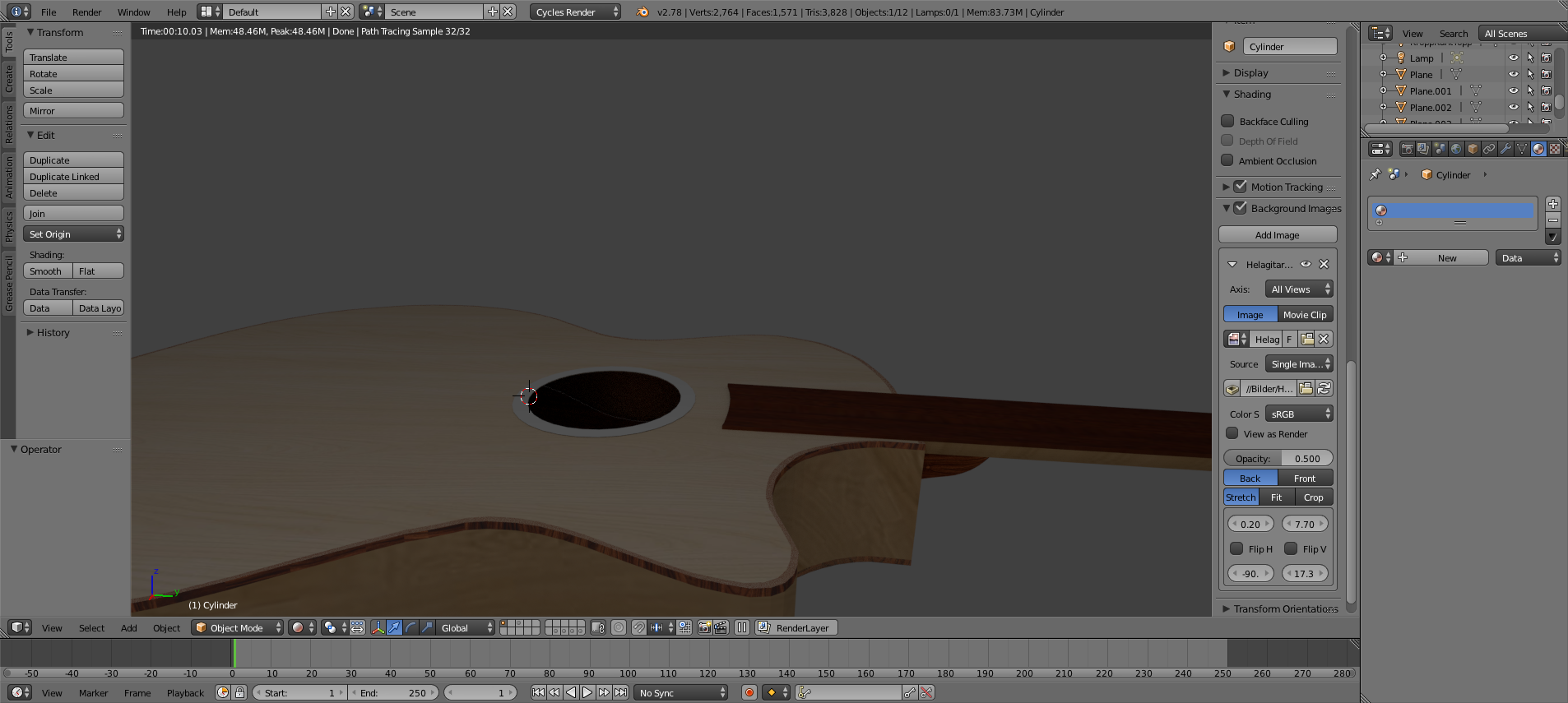Click the Translate button
The width and height of the screenshot is (1568, 703).
(x=73, y=57)
